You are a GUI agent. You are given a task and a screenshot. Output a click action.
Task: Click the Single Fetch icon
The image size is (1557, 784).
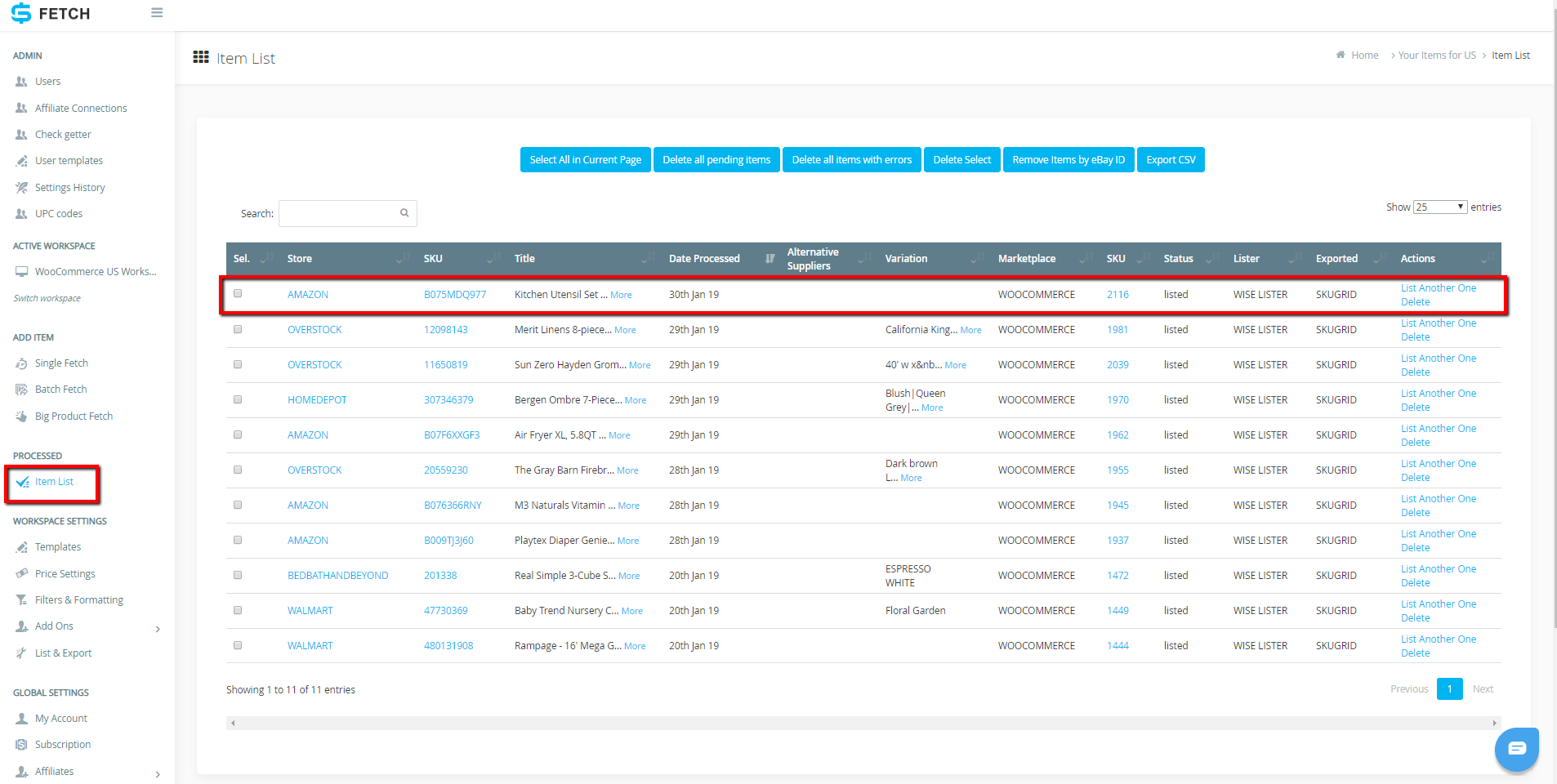tap(21, 363)
